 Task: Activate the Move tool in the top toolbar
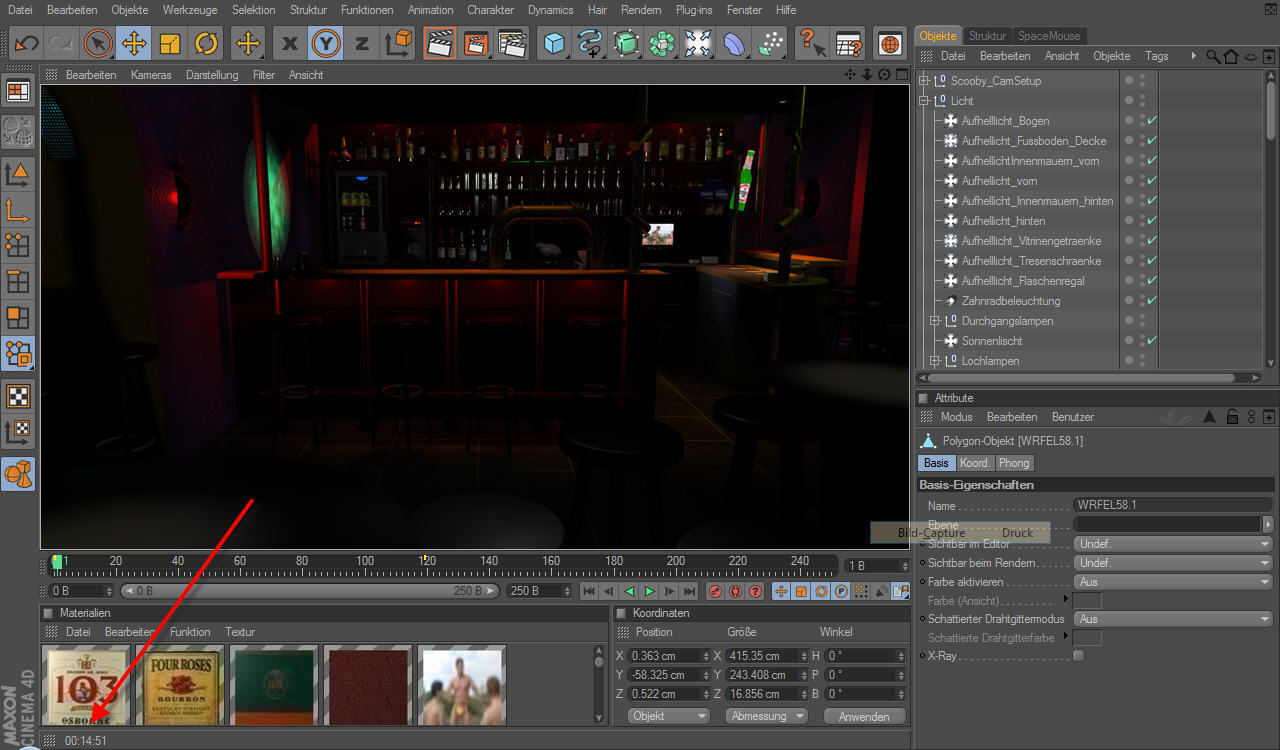pyautogui.click(x=134, y=43)
